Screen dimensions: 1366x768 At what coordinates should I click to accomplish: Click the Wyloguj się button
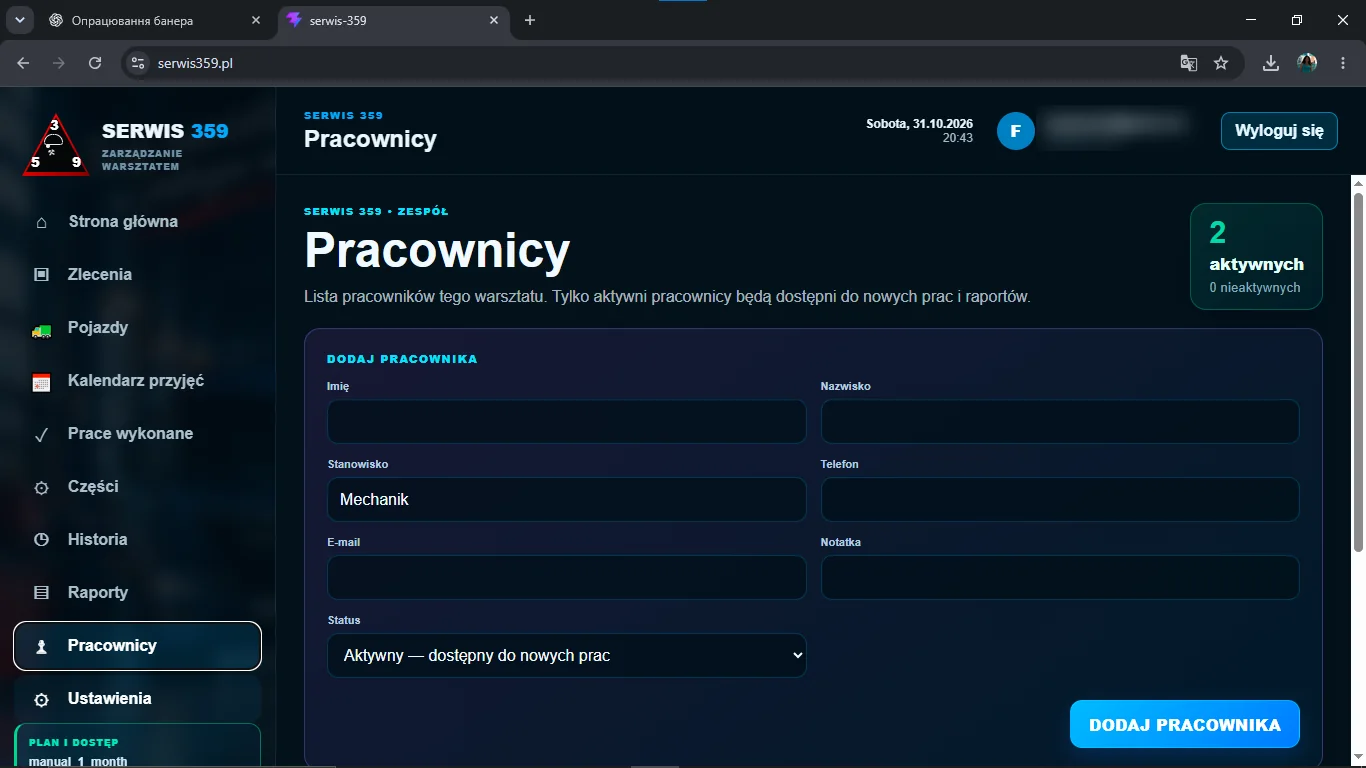coord(1279,131)
